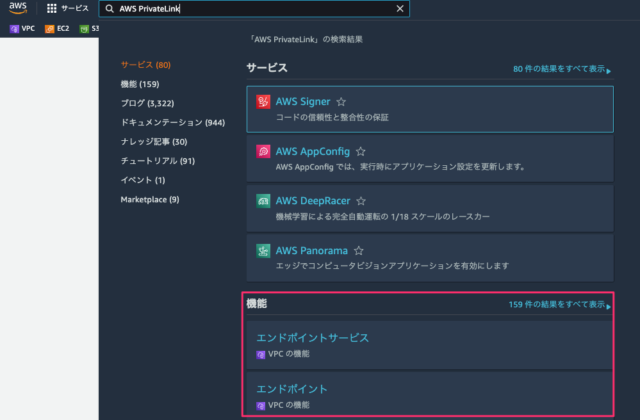Open the エンドポイント feature link
640x420 pixels.
pos(292,389)
